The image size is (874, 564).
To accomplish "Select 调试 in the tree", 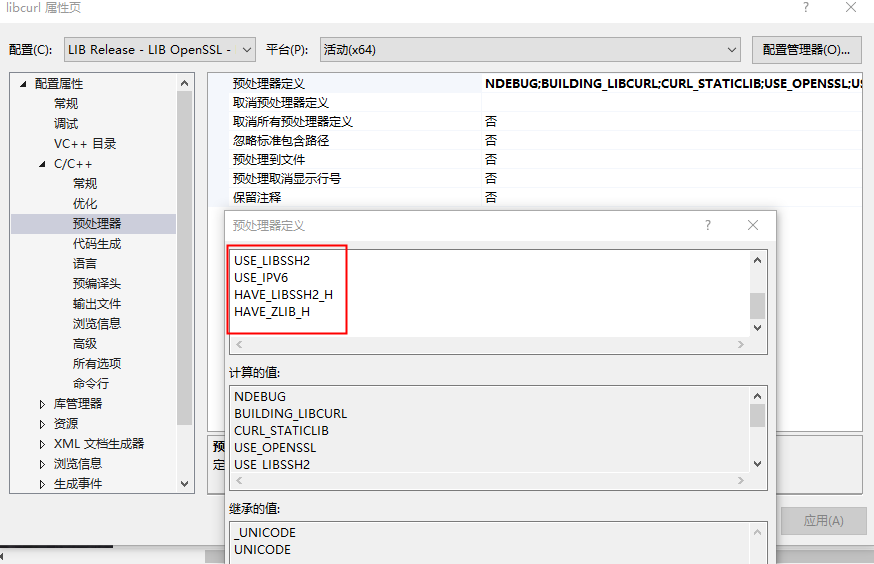I will tap(66, 124).
